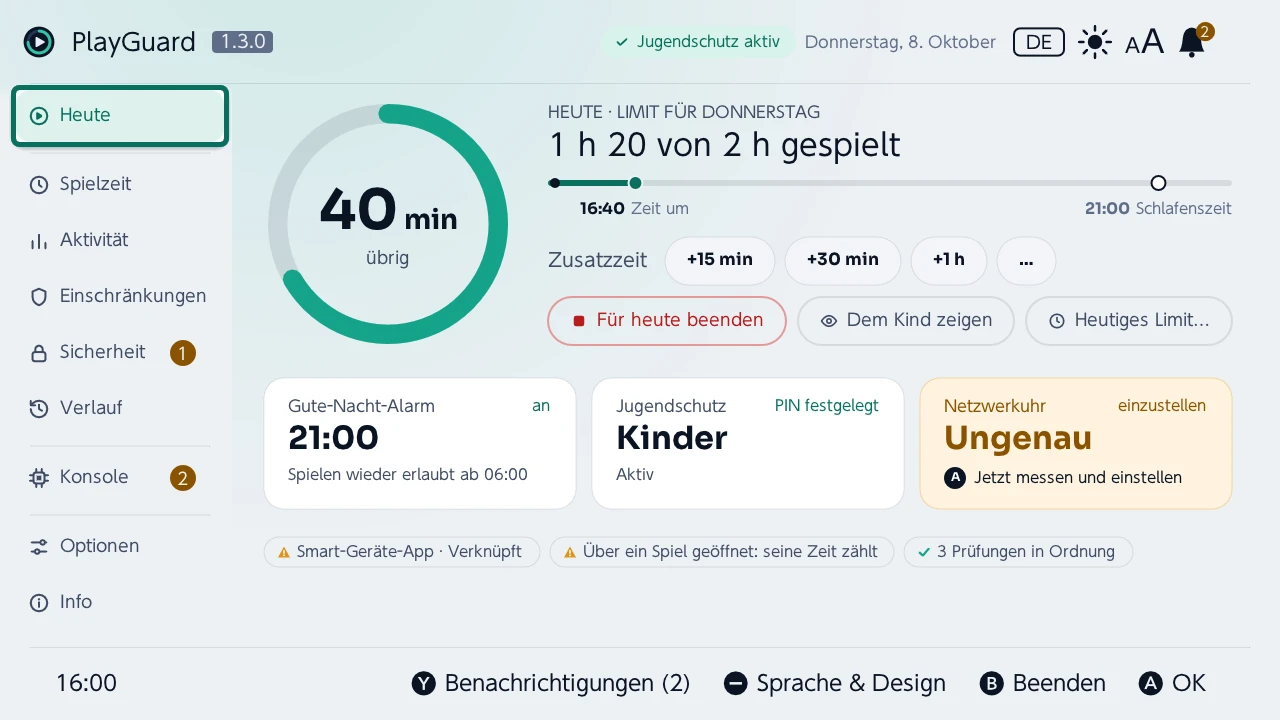This screenshot has height=720, width=1280.
Task: Open notifications via the bell icon
Action: point(1192,42)
